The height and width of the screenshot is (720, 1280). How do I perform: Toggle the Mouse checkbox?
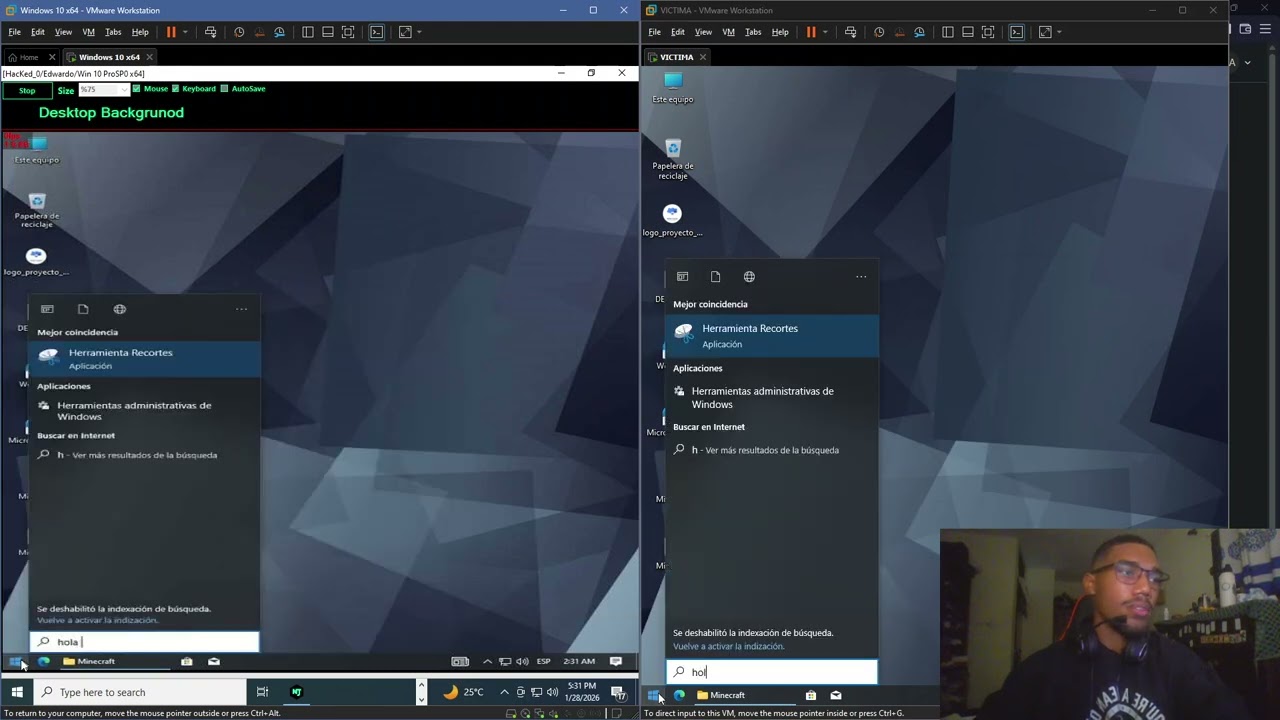(137, 89)
